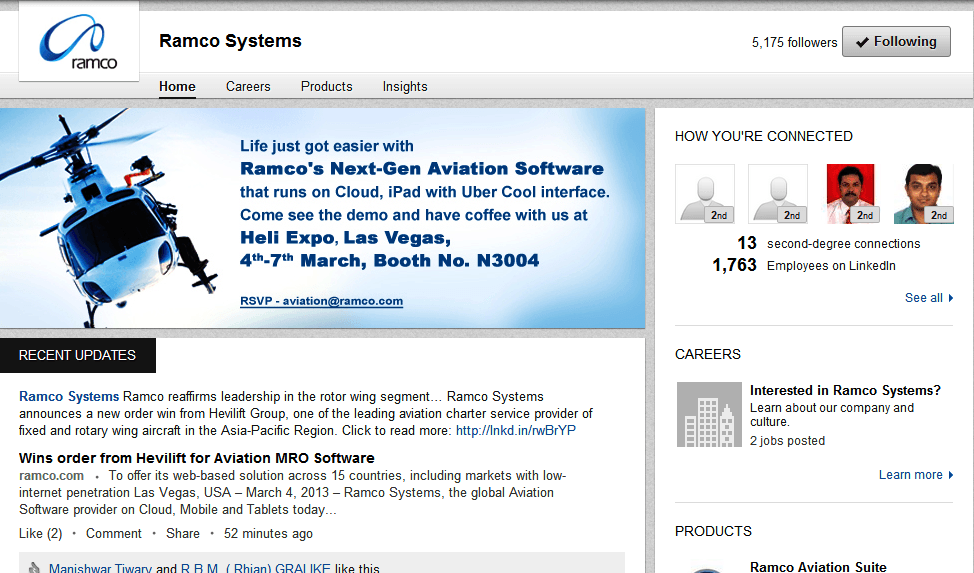Share the Hevilift update

[x=183, y=533]
